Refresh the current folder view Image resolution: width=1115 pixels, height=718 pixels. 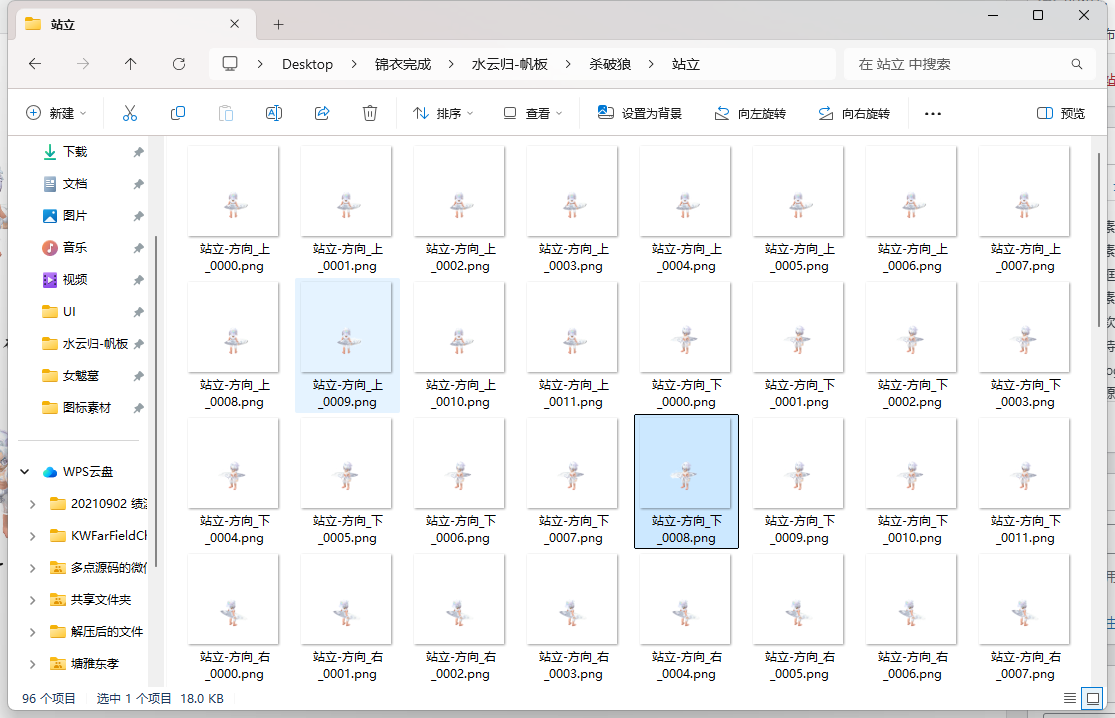click(179, 64)
